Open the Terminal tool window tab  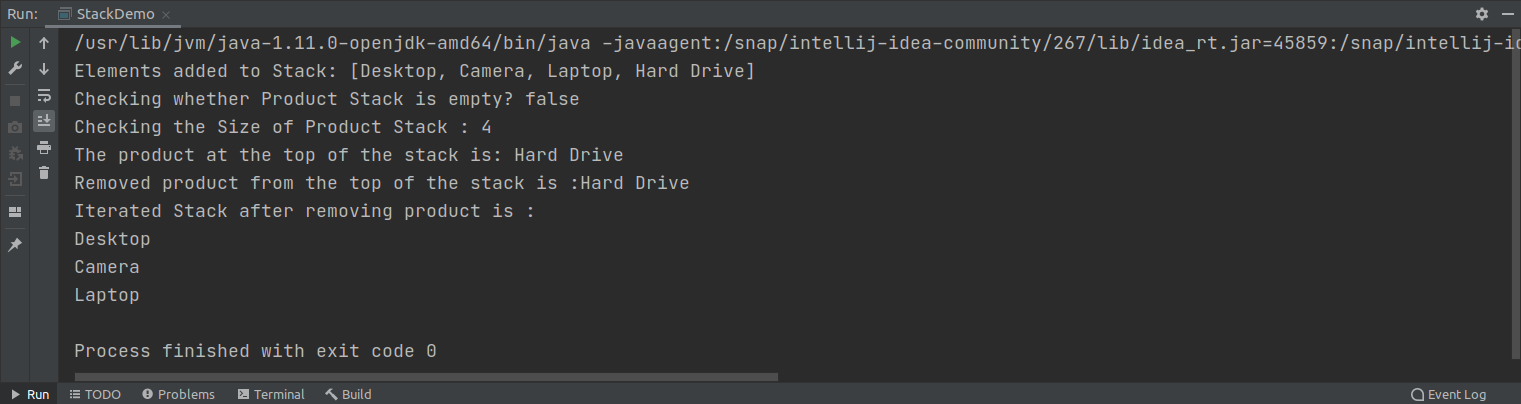click(x=271, y=395)
